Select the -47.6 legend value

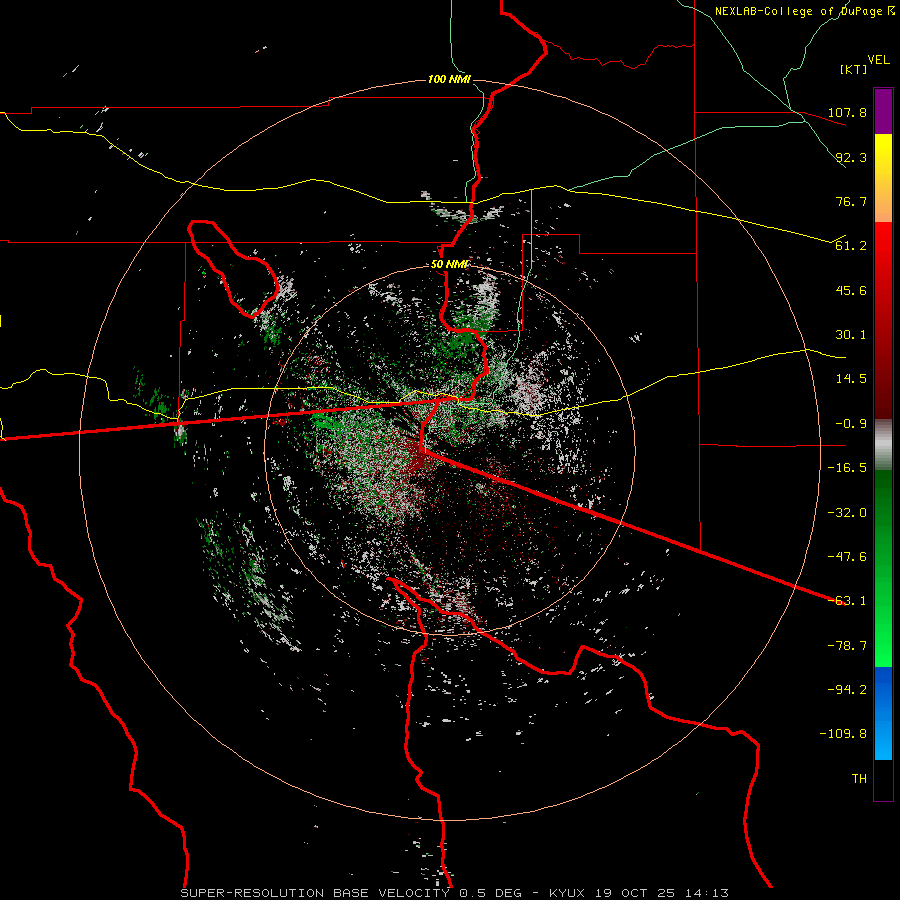point(847,557)
